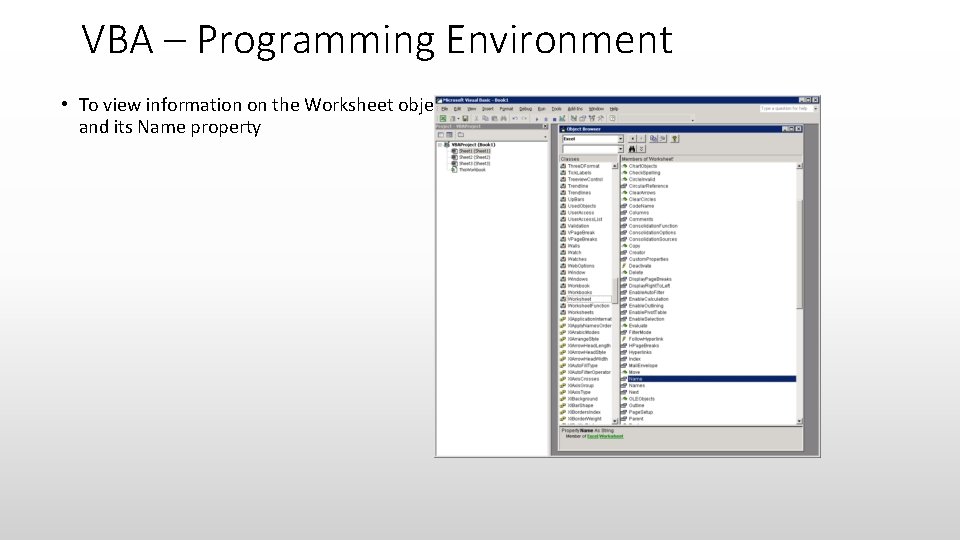Select PageSetup in Members list
This screenshot has width=960, height=540.
coord(640,412)
